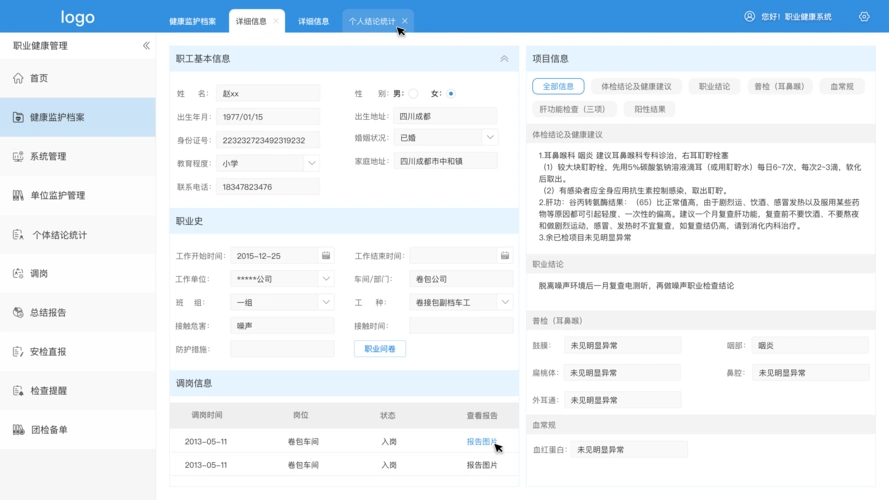
Task: Collapse the sidebar with the double-chevron icon
Action: pyautogui.click(x=146, y=45)
